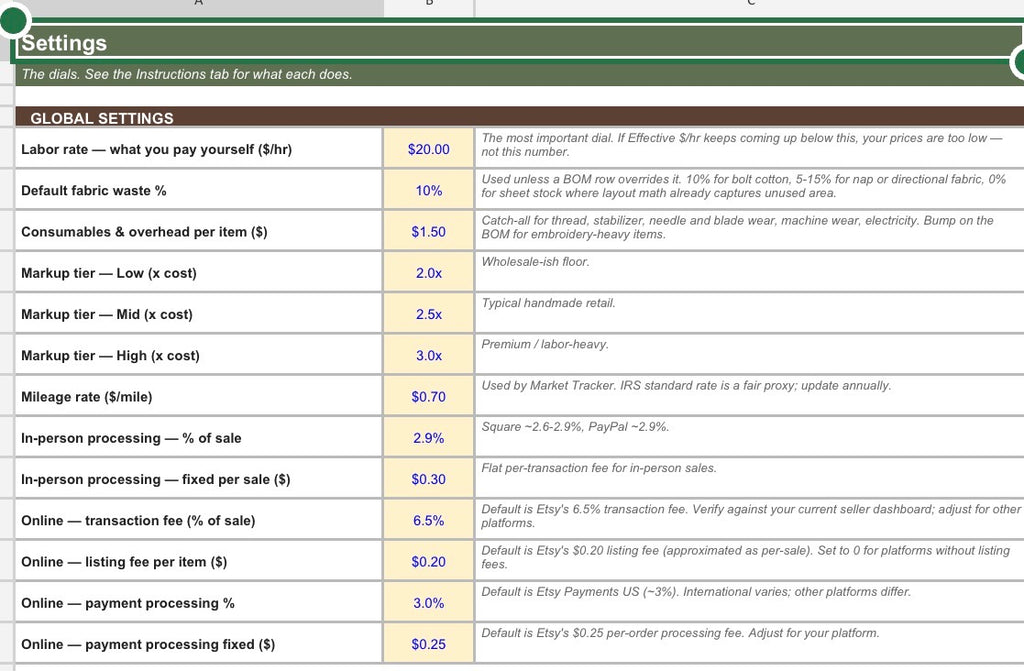Image resolution: width=1024 pixels, height=671 pixels.
Task: Select the Markup tier High value 3.0x
Action: [x=428, y=355]
